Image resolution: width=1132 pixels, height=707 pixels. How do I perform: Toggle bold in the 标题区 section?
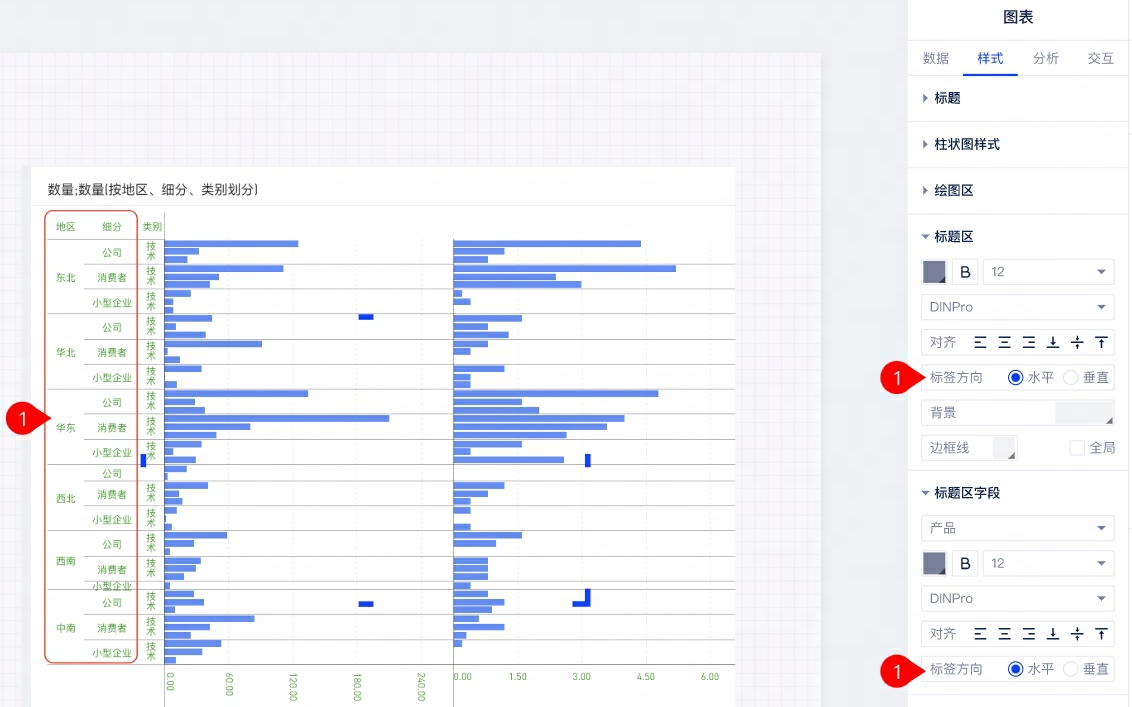(x=965, y=272)
